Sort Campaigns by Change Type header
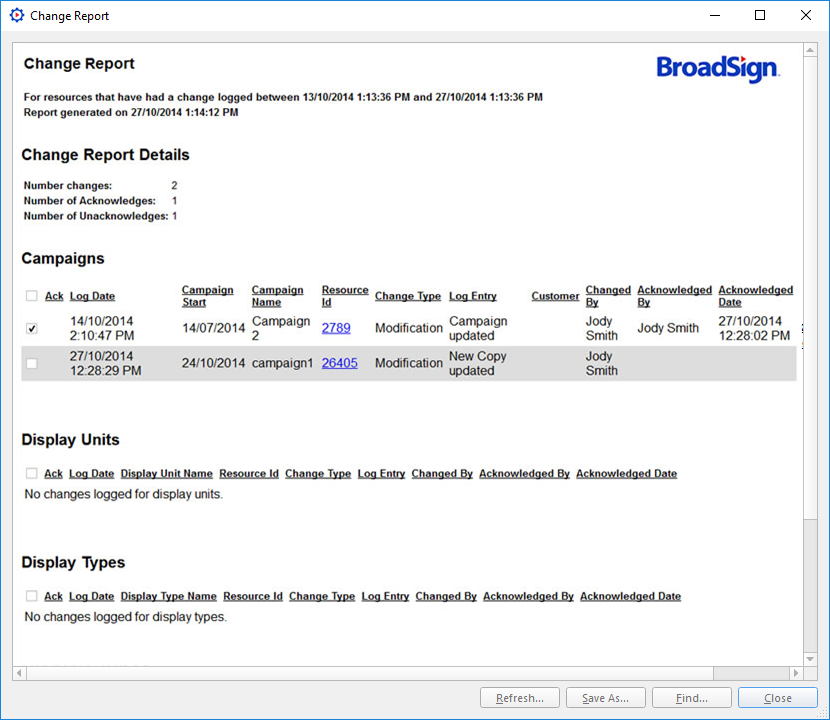The height and width of the screenshot is (720, 830). (x=408, y=296)
